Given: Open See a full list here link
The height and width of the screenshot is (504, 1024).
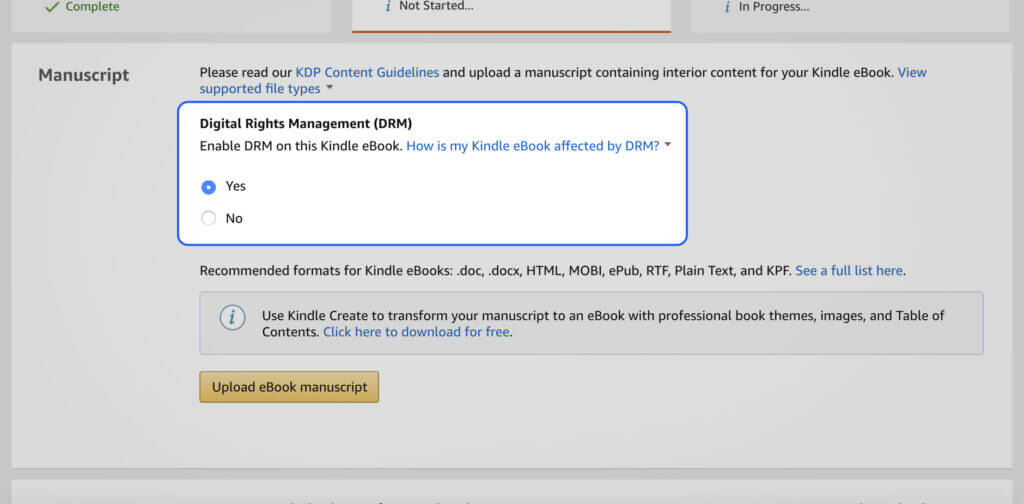Looking at the screenshot, I should click(849, 271).
